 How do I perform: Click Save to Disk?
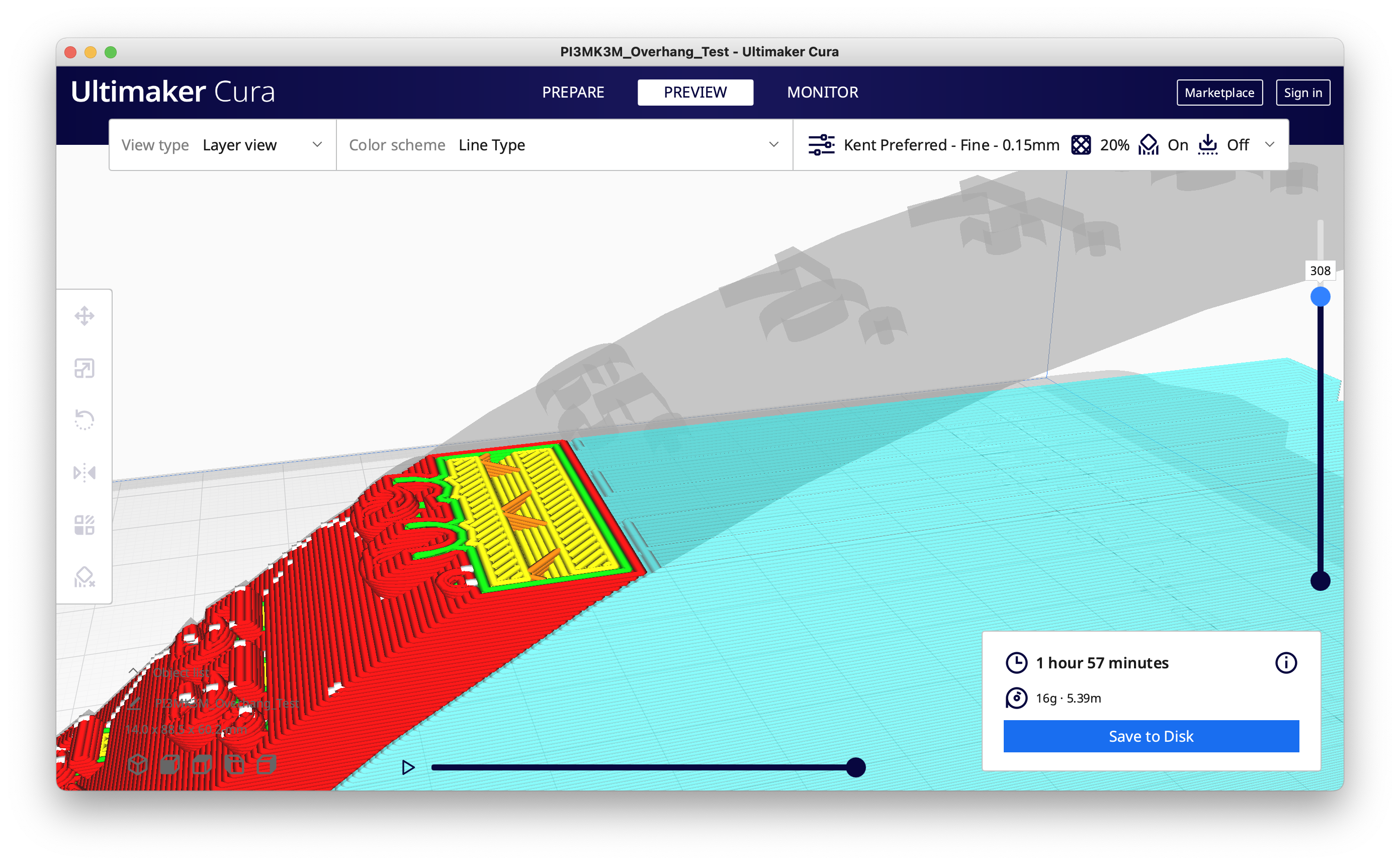click(1151, 736)
